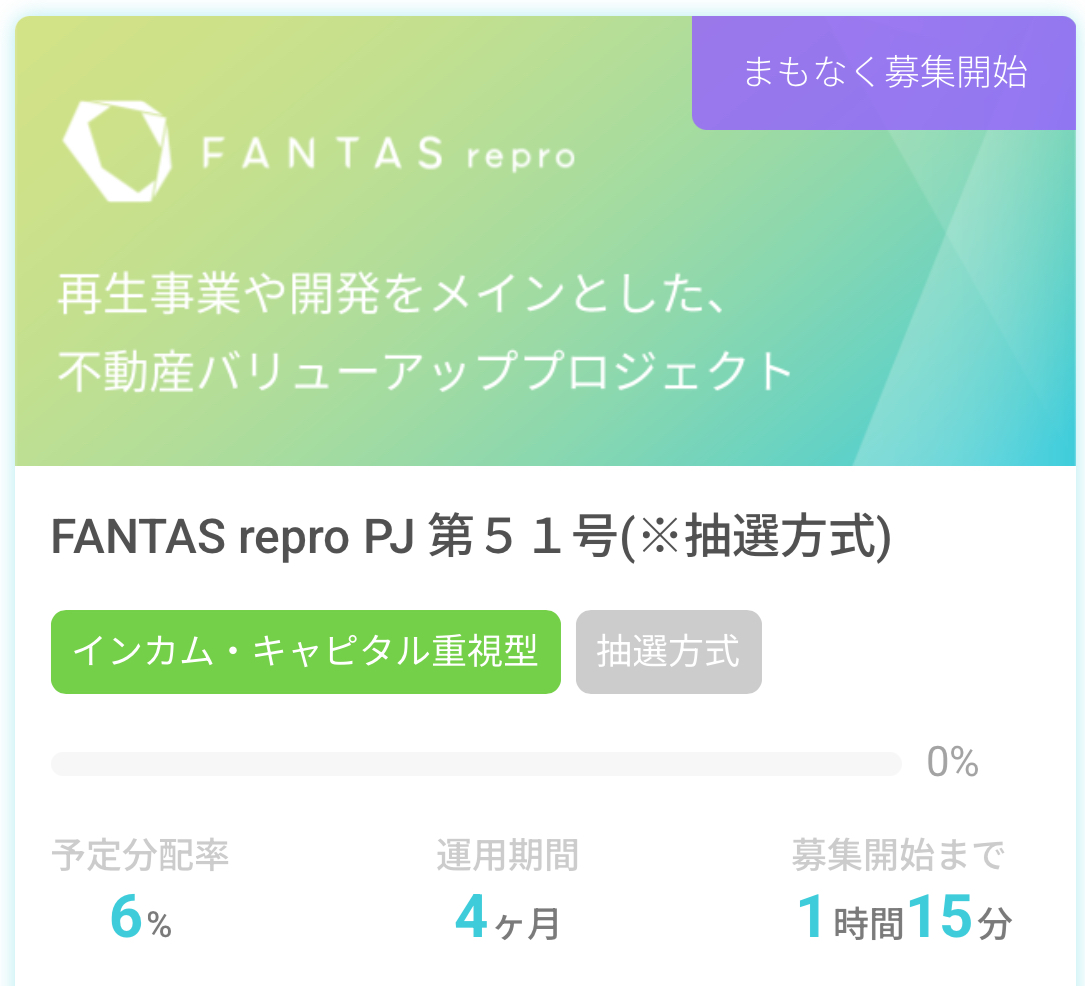The image size is (1085, 986).
Task: Open the FANTAS repro PJ 第51号 title link
Action: 471,536
